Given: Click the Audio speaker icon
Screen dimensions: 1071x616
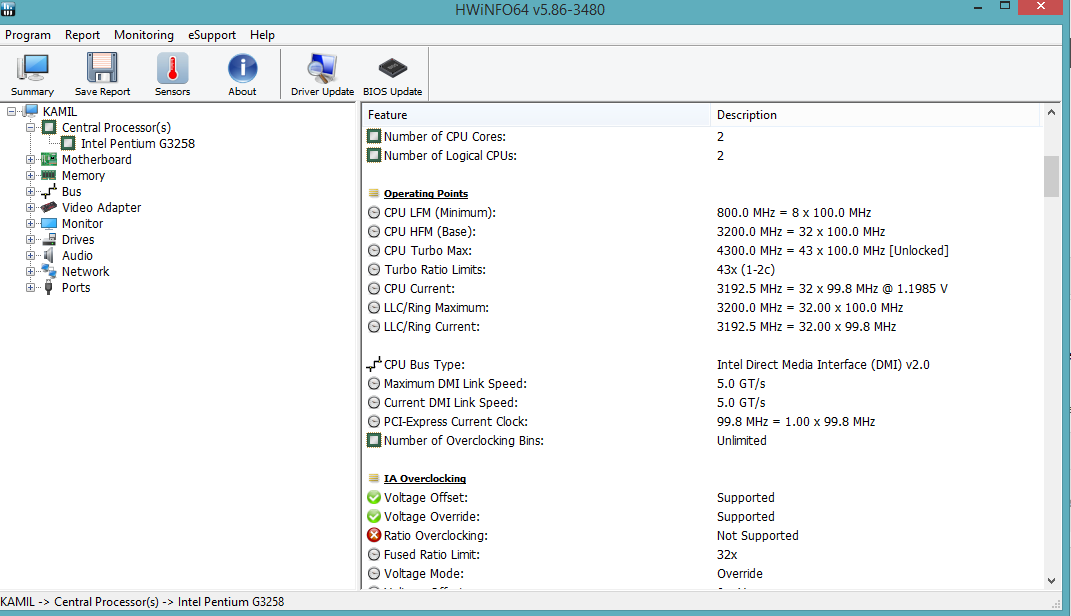Looking at the screenshot, I should coord(49,255).
